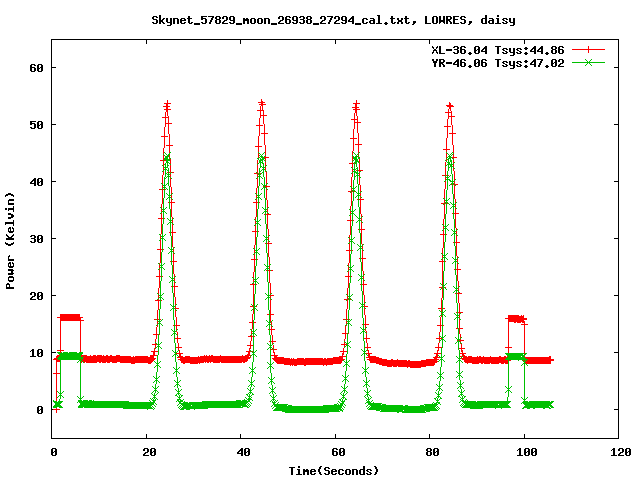Image resolution: width=640 pixels, height=480 pixels.
Task: Click the "Time(Seconds)" x-axis label
Action: click(x=333, y=471)
